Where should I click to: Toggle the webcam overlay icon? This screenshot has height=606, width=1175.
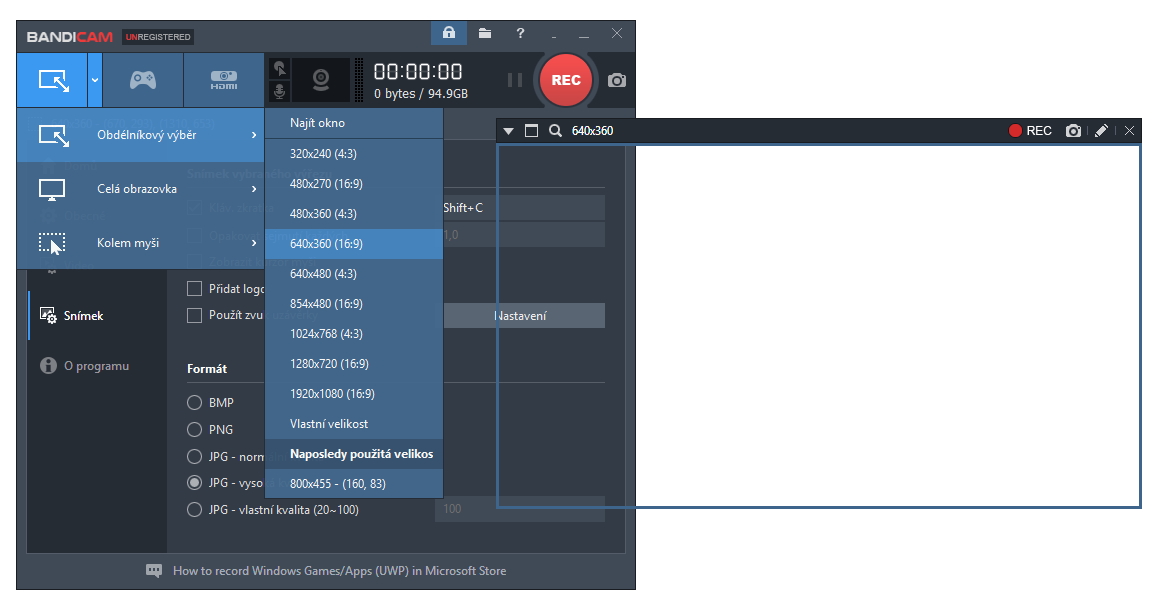pyautogui.click(x=321, y=80)
